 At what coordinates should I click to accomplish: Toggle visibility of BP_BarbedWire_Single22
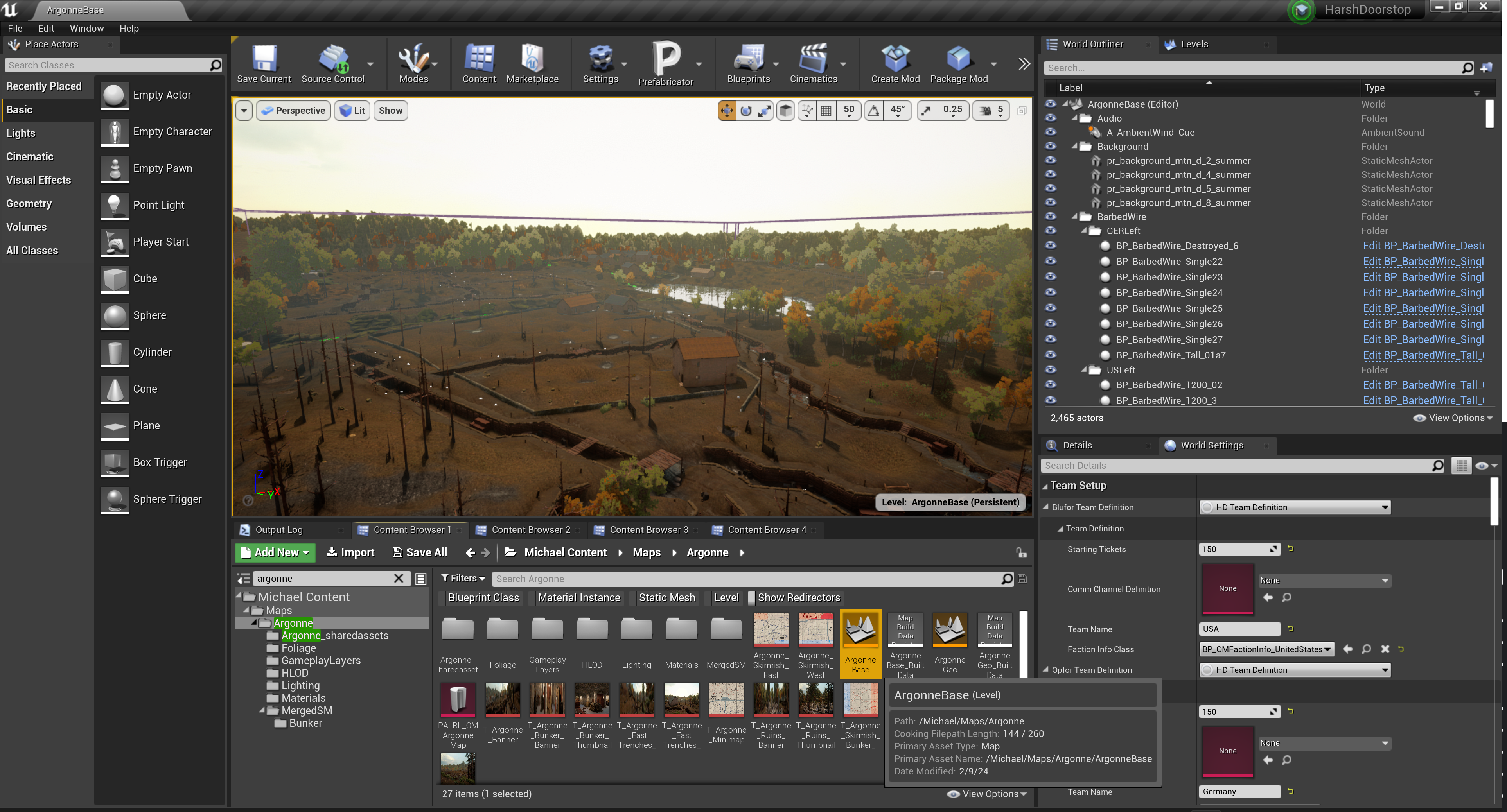pyautogui.click(x=1051, y=261)
